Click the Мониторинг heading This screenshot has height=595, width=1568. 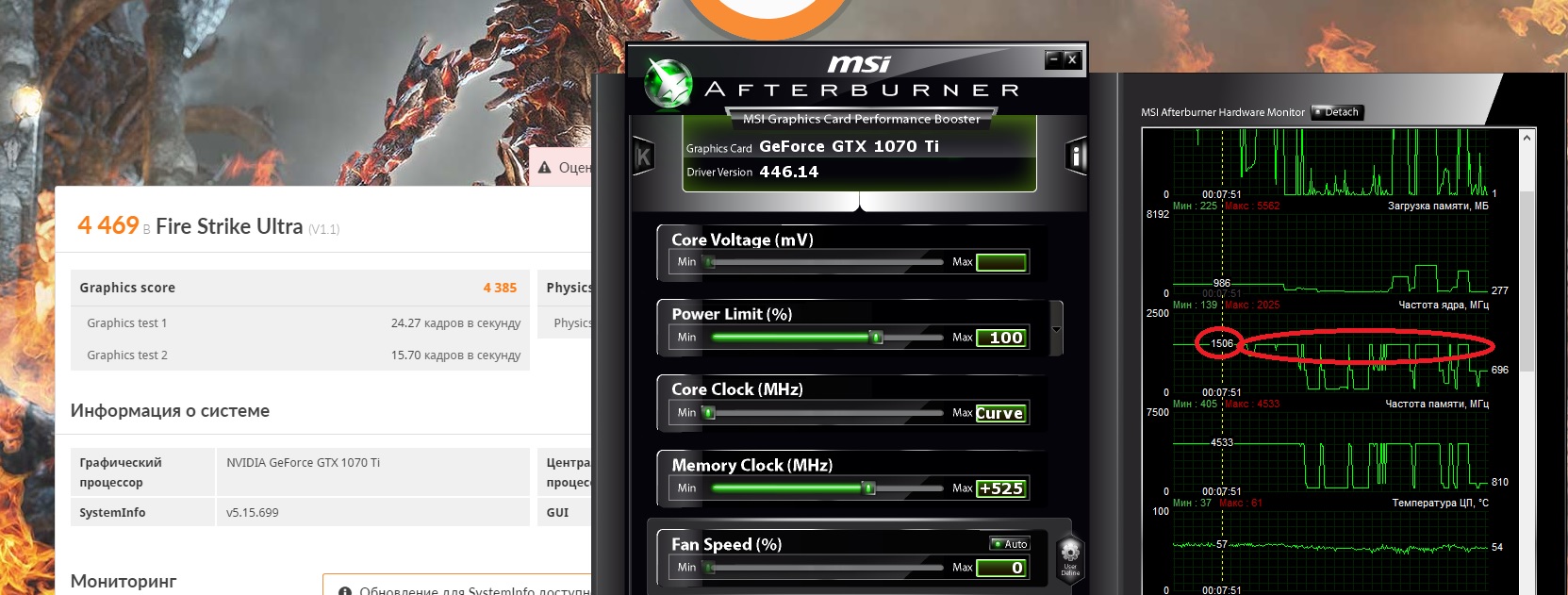[124, 581]
